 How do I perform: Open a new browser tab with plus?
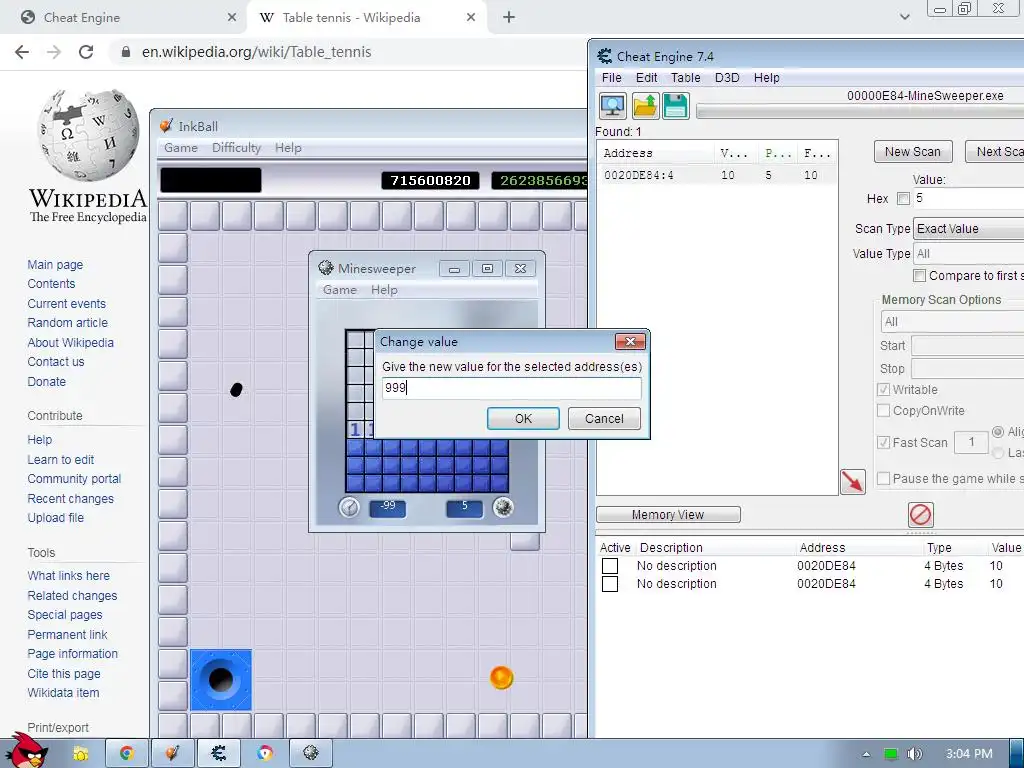[509, 17]
